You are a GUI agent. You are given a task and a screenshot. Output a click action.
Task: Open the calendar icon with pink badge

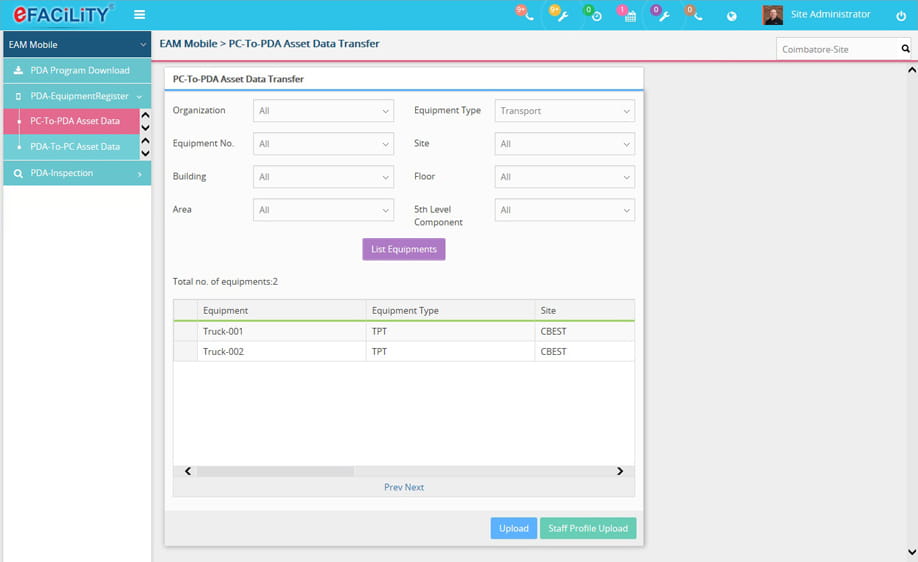[628, 15]
